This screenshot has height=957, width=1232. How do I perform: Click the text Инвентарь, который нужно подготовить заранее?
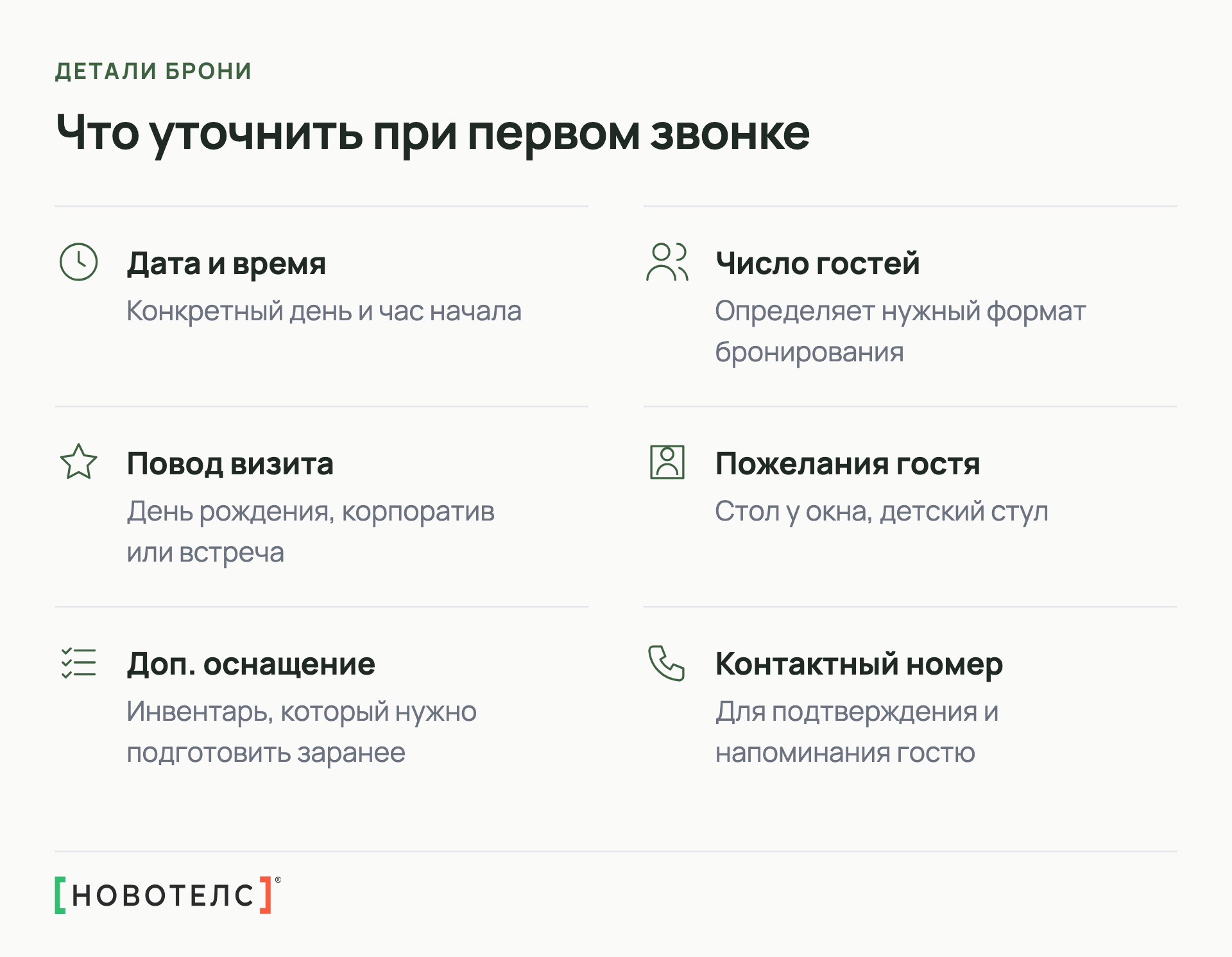(302, 732)
